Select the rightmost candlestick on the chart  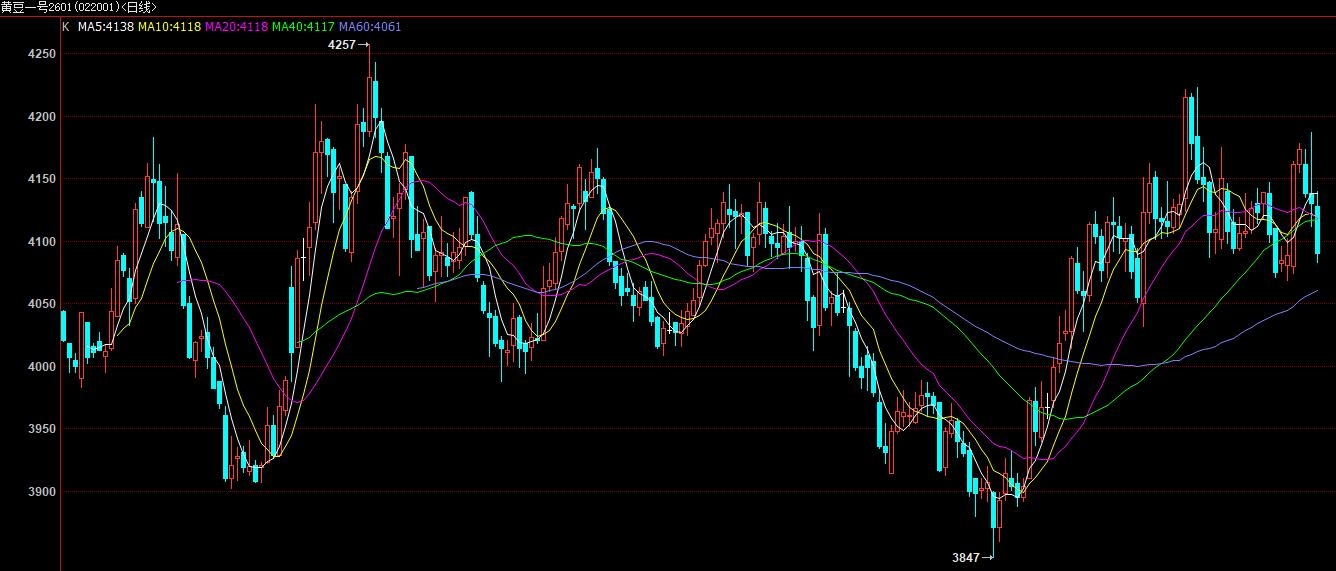pyautogui.click(x=1318, y=230)
